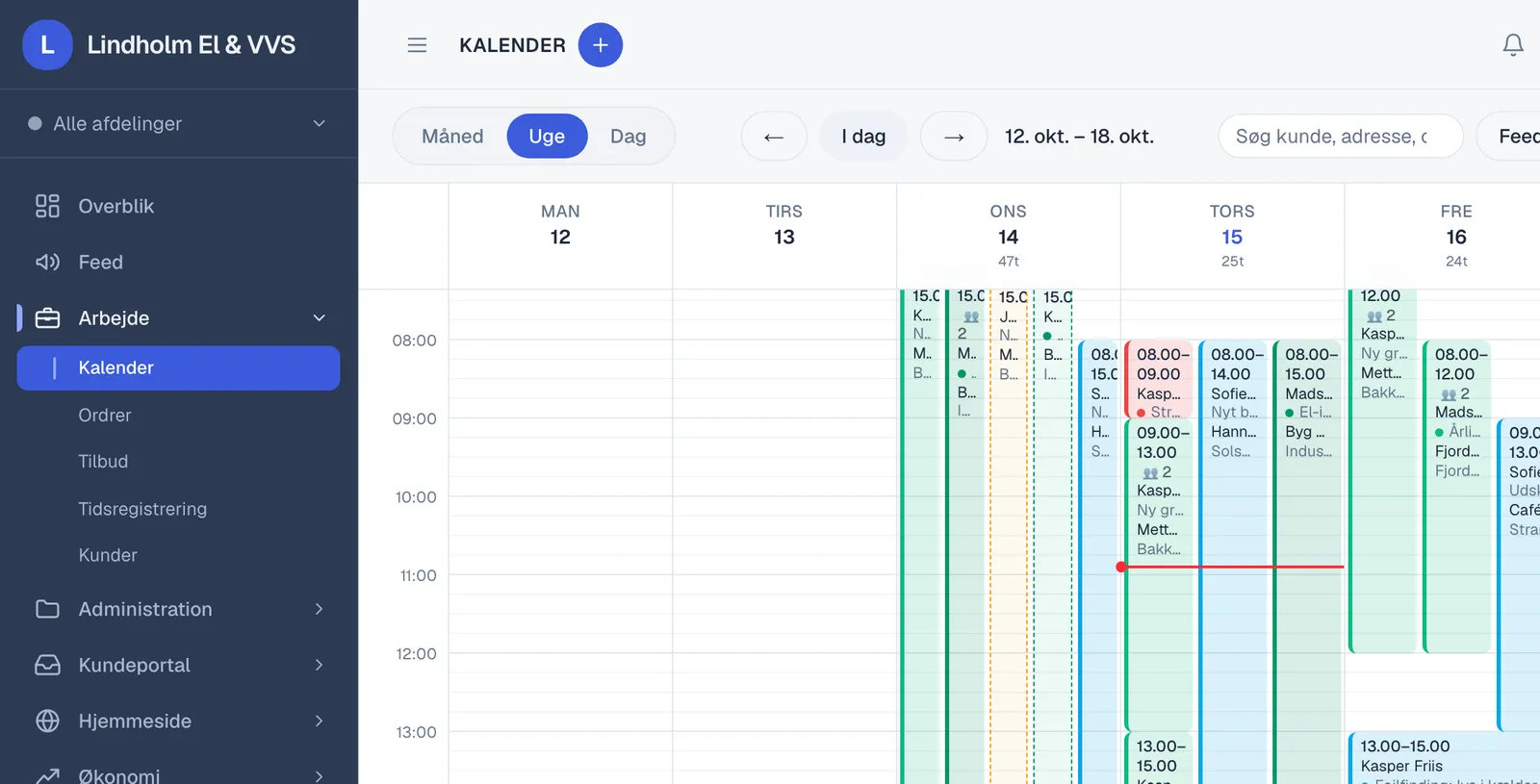Click the Hjemmeside globe icon
Screen dimensions: 1540x784
pyautogui.click(x=47, y=721)
